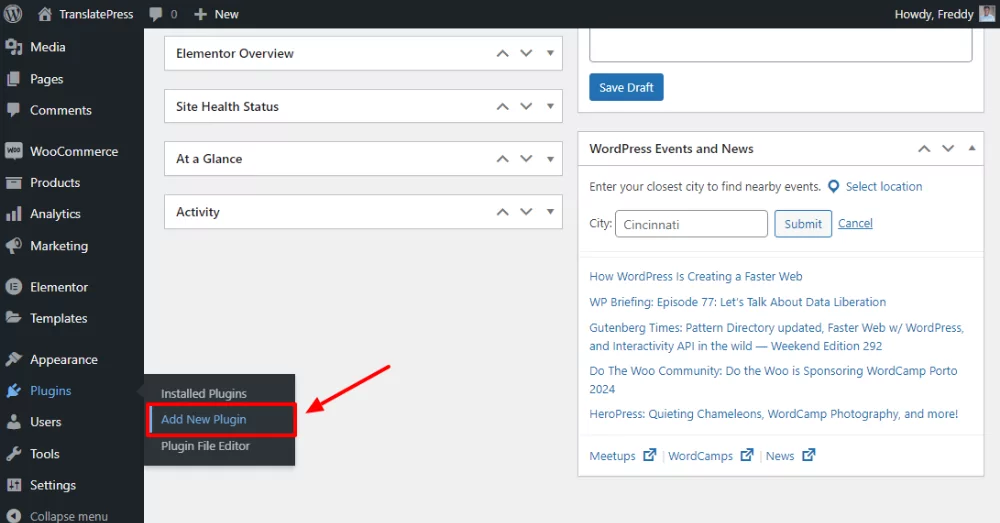This screenshot has height=523, width=1000.
Task: Move At a Glance widget up
Action: point(503,159)
